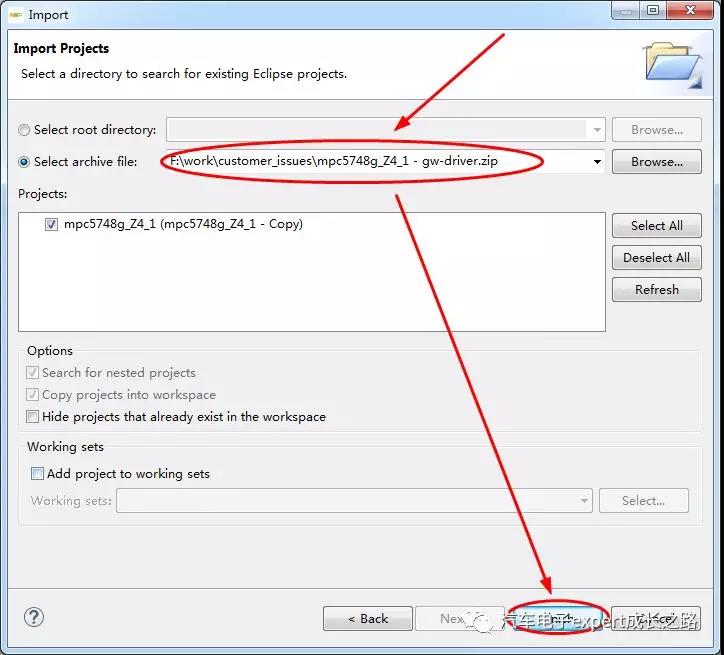Click the Refresh button
Viewport: 724px width, 655px height.
[656, 290]
